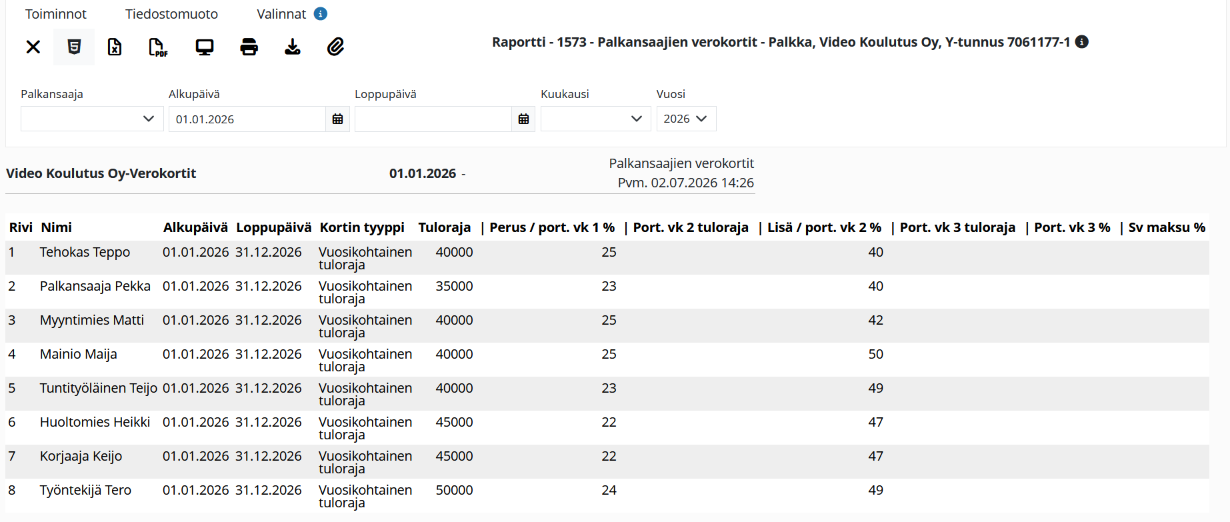This screenshot has height=522, width=1230.
Task: Select the name Mainio Maija
Action: (79, 354)
